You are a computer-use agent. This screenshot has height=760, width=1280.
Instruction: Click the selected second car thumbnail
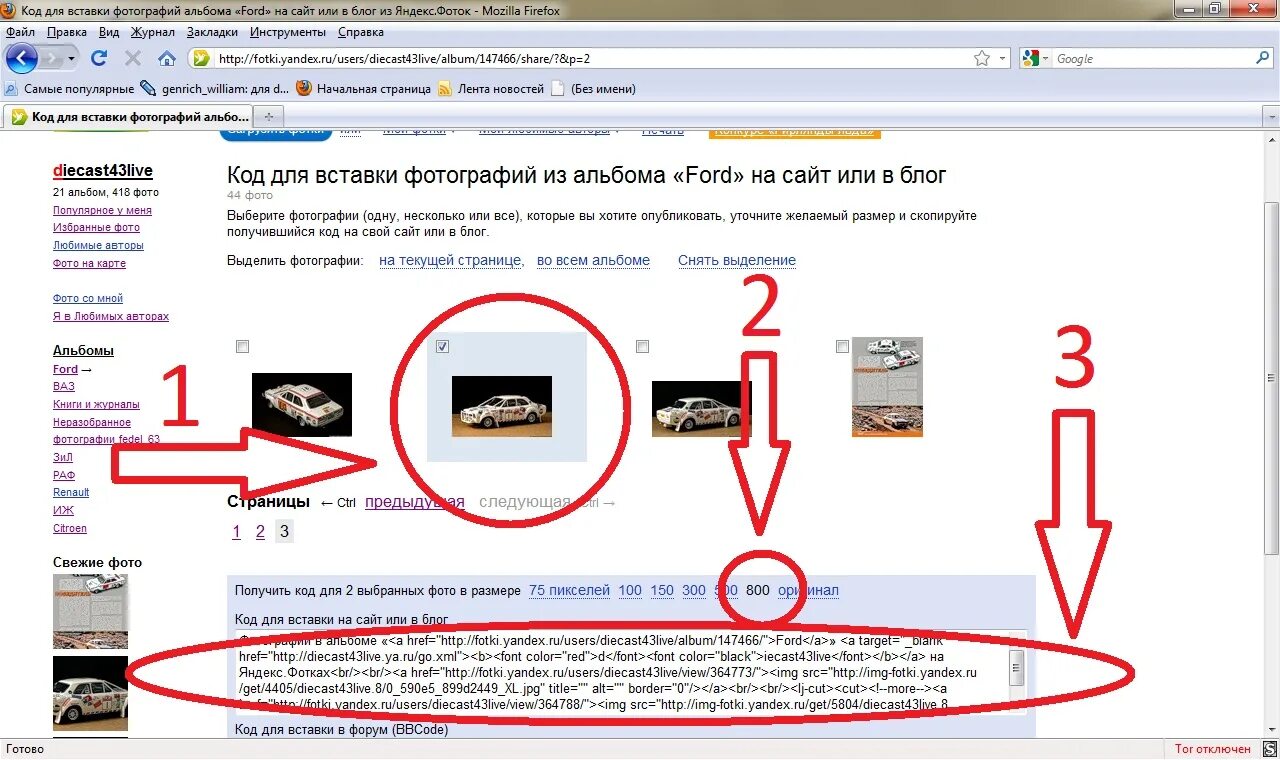pyautogui.click(x=502, y=406)
